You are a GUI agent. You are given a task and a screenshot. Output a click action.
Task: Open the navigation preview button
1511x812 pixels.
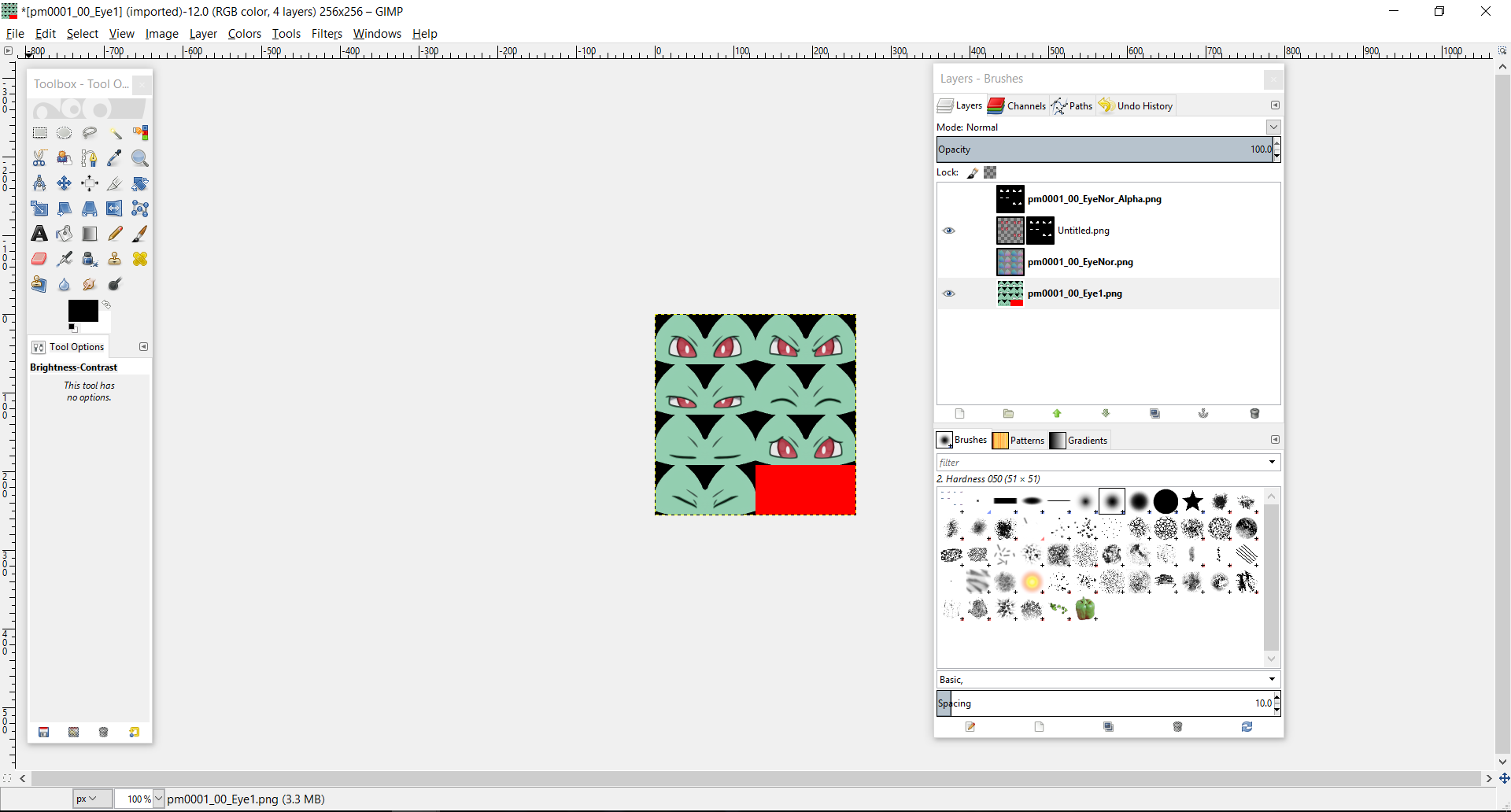click(x=1503, y=778)
